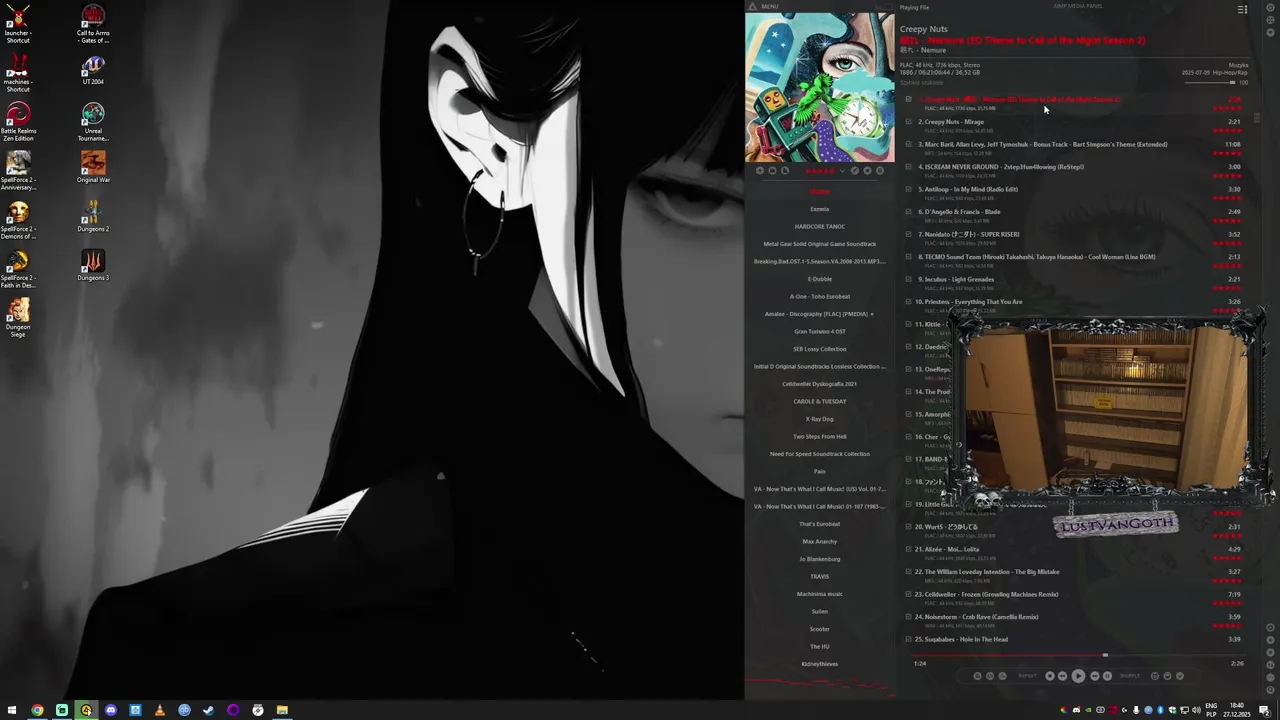Open the Scooter playlist
This screenshot has width=1280, height=720.
(x=820, y=629)
